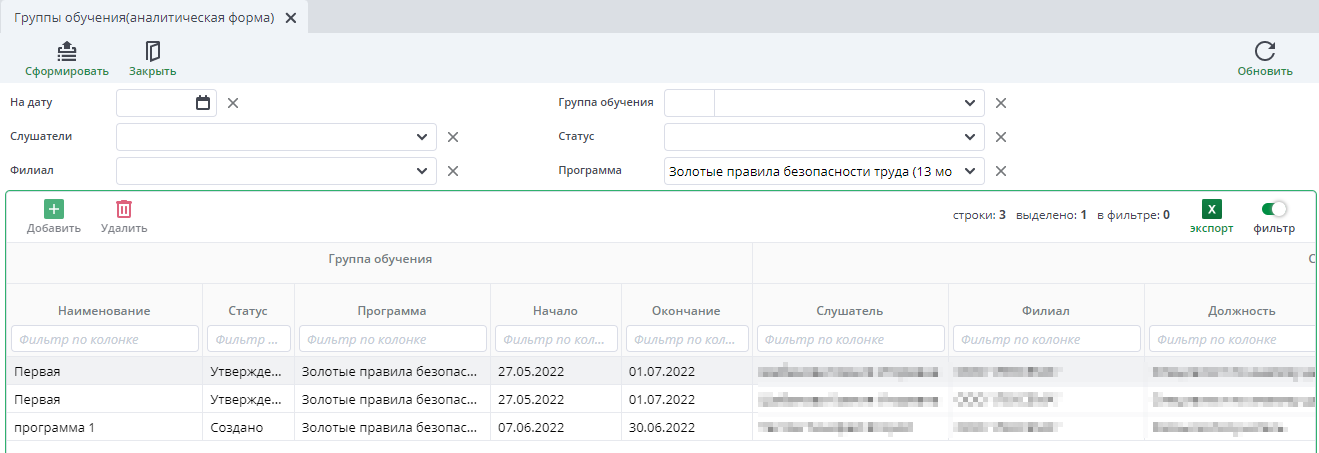Viewport: 1319px width, 453px height.
Task: Click the Закрыть toolbar icon
Action: [153, 50]
